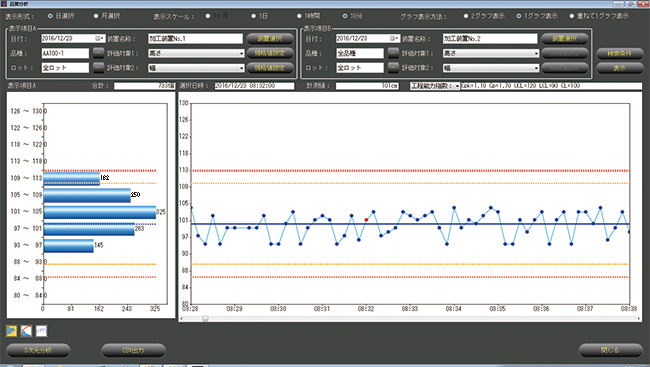Click the histogram bar labeled 250
The width and height of the screenshot is (650, 367).
click(x=87, y=195)
